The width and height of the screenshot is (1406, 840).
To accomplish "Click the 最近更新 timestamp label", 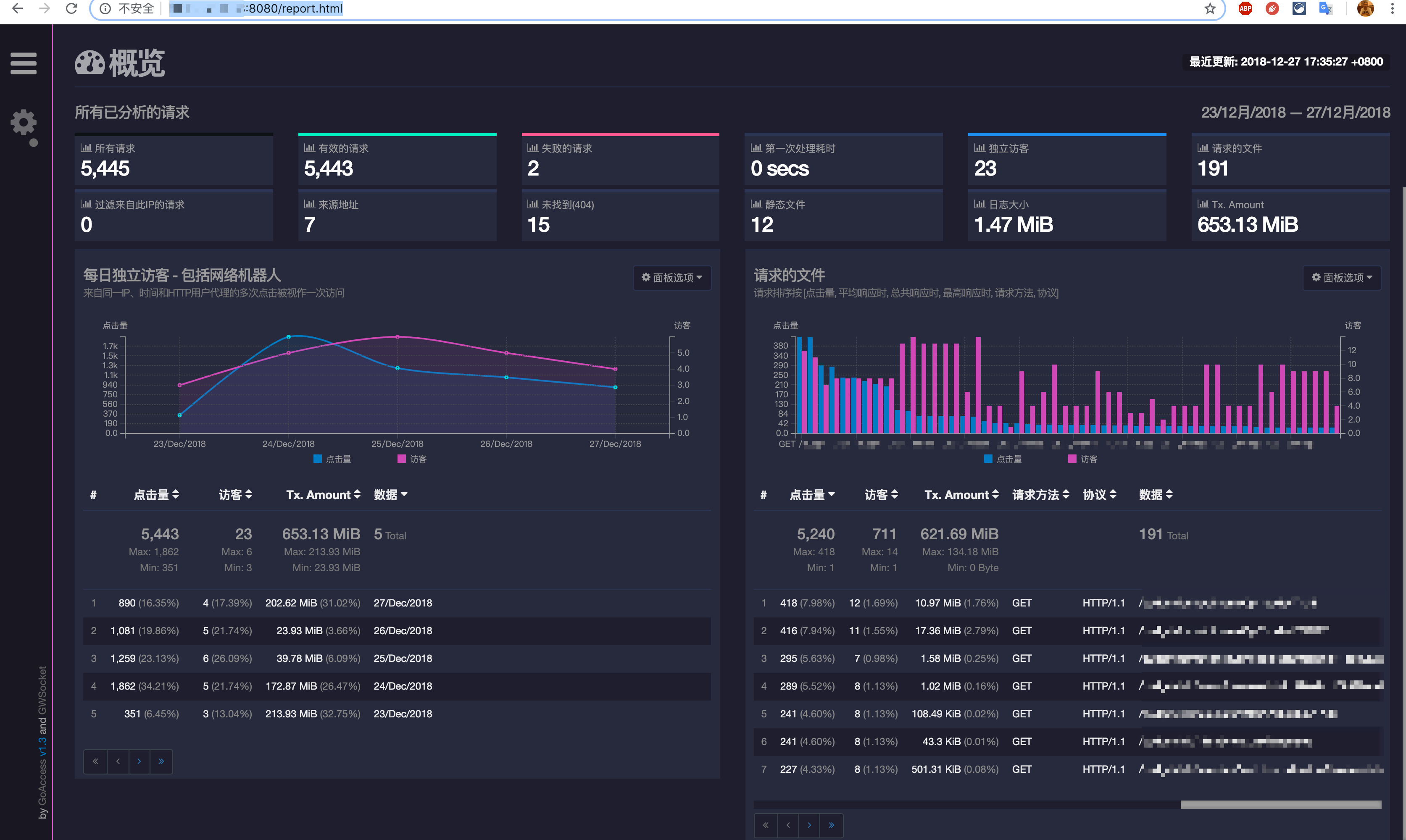I will tap(1286, 62).
